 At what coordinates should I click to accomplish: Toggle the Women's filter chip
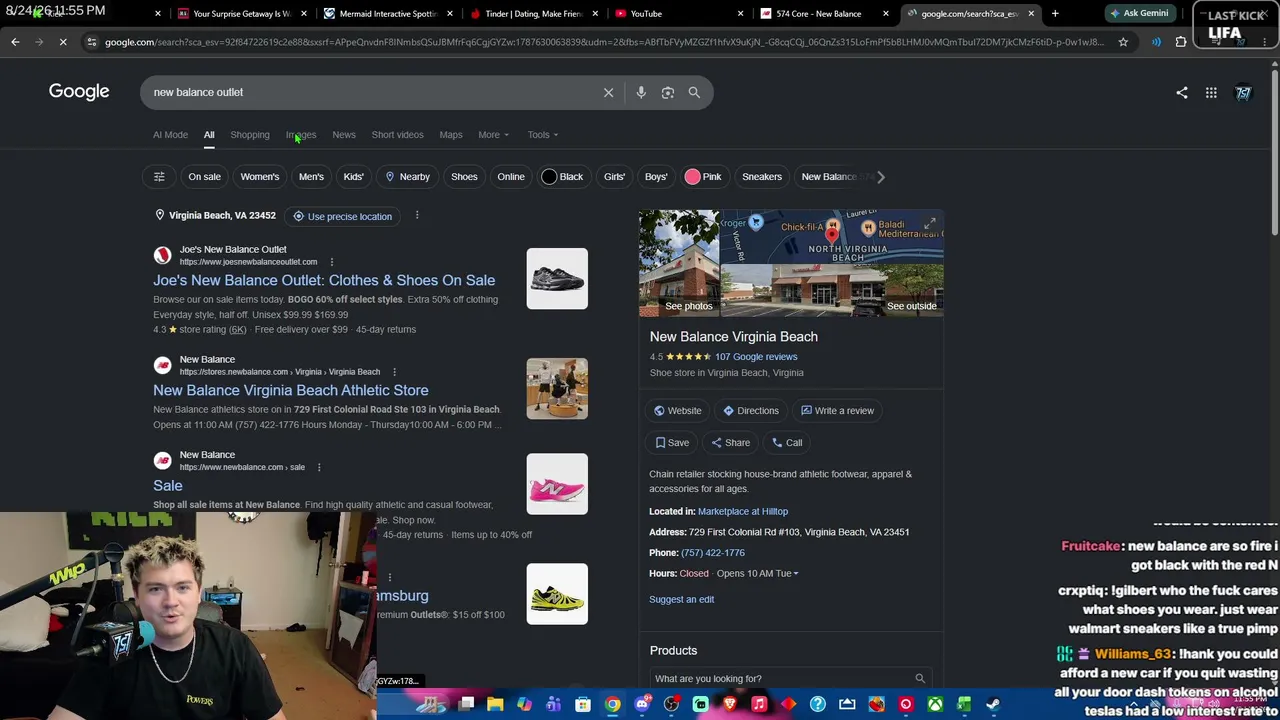pyautogui.click(x=260, y=177)
